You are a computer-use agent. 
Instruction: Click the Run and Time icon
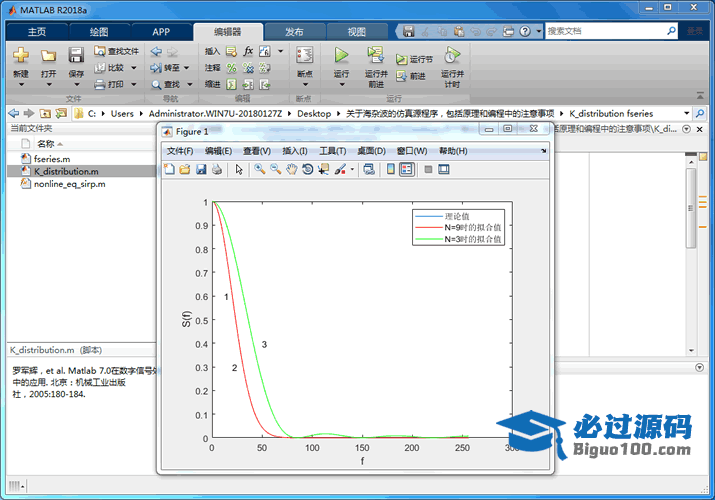coord(452,55)
